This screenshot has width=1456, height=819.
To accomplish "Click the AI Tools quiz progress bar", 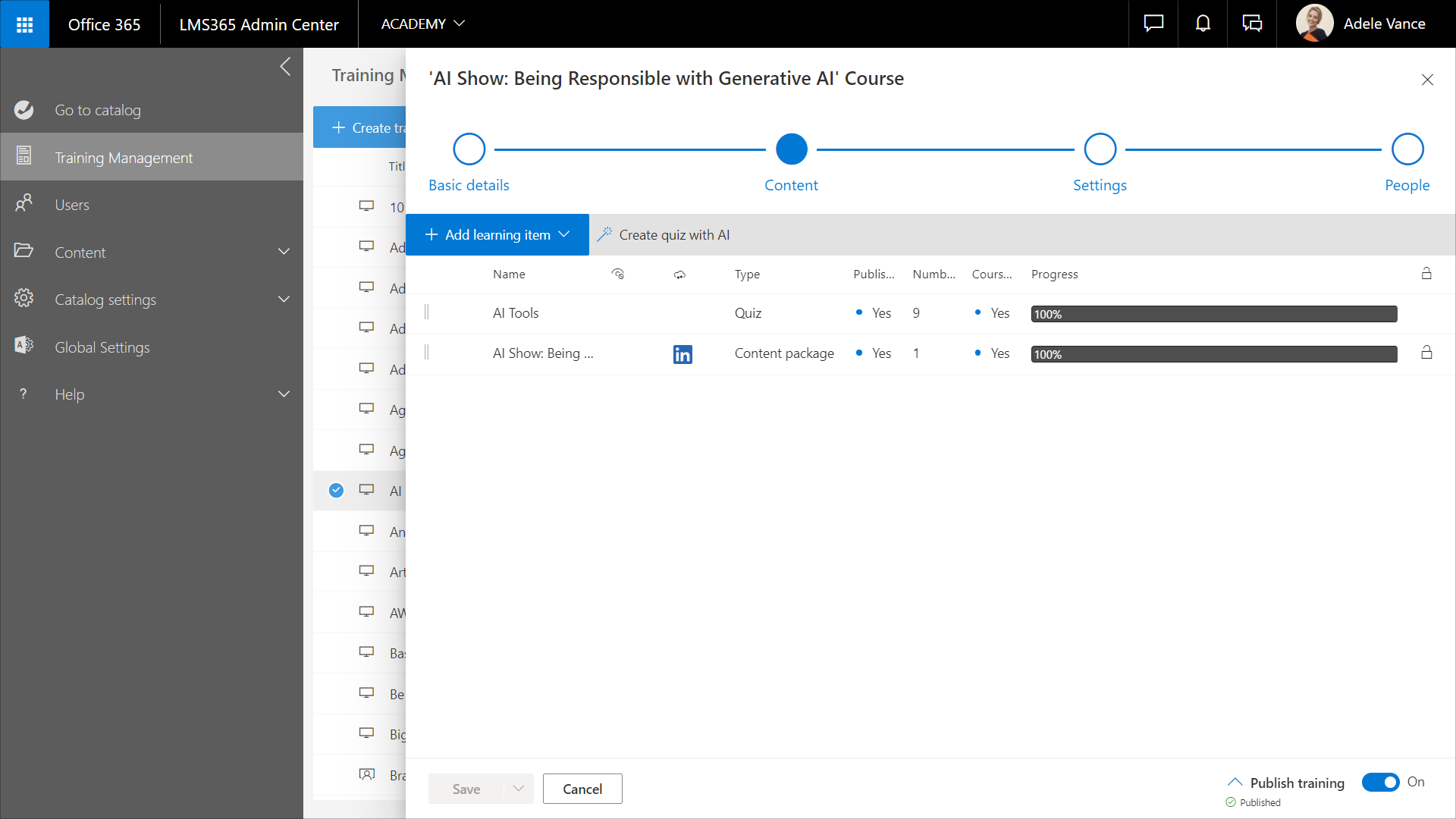I will (1213, 314).
